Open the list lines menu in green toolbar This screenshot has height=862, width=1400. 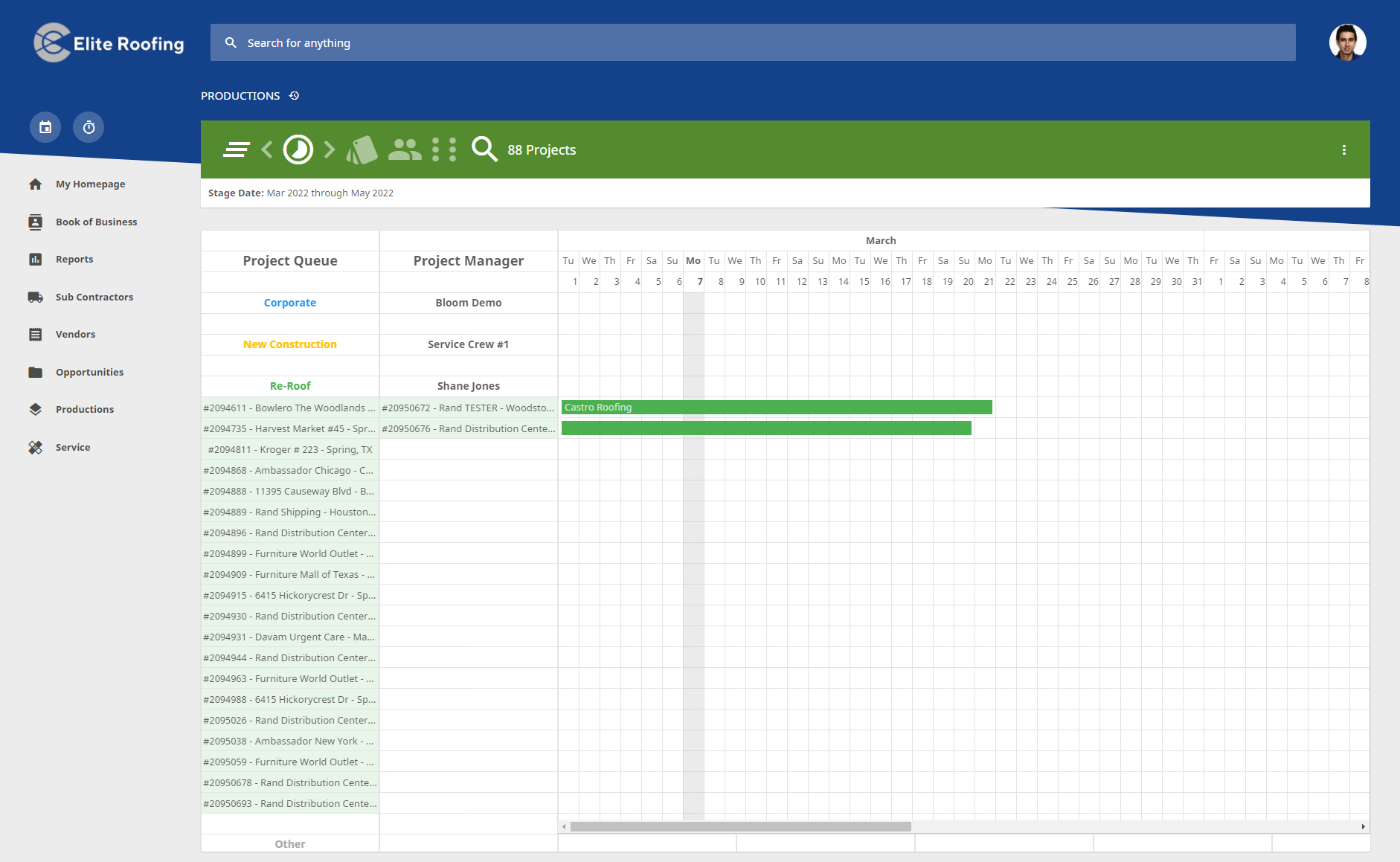(237, 149)
